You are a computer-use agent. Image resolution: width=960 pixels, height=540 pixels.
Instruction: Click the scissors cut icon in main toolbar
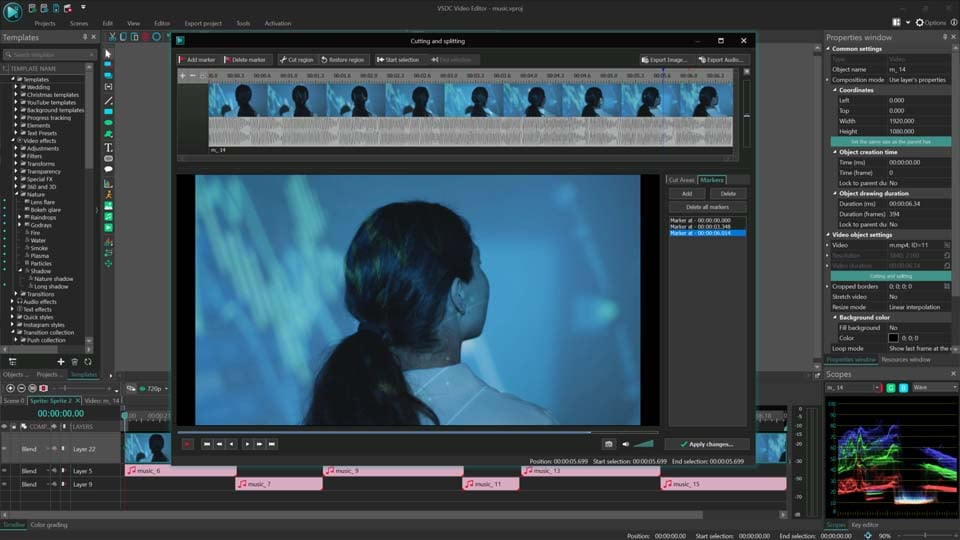pyautogui.click(x=112, y=37)
